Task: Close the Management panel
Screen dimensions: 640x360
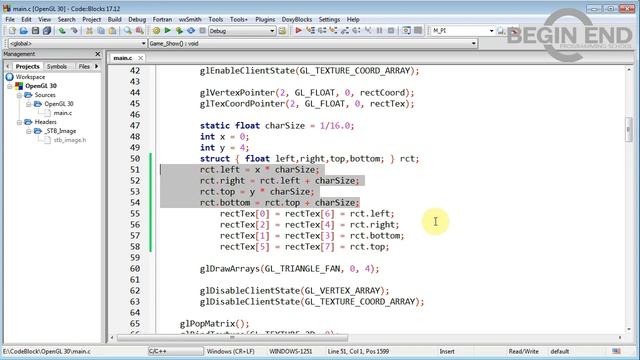Action: click(98, 54)
